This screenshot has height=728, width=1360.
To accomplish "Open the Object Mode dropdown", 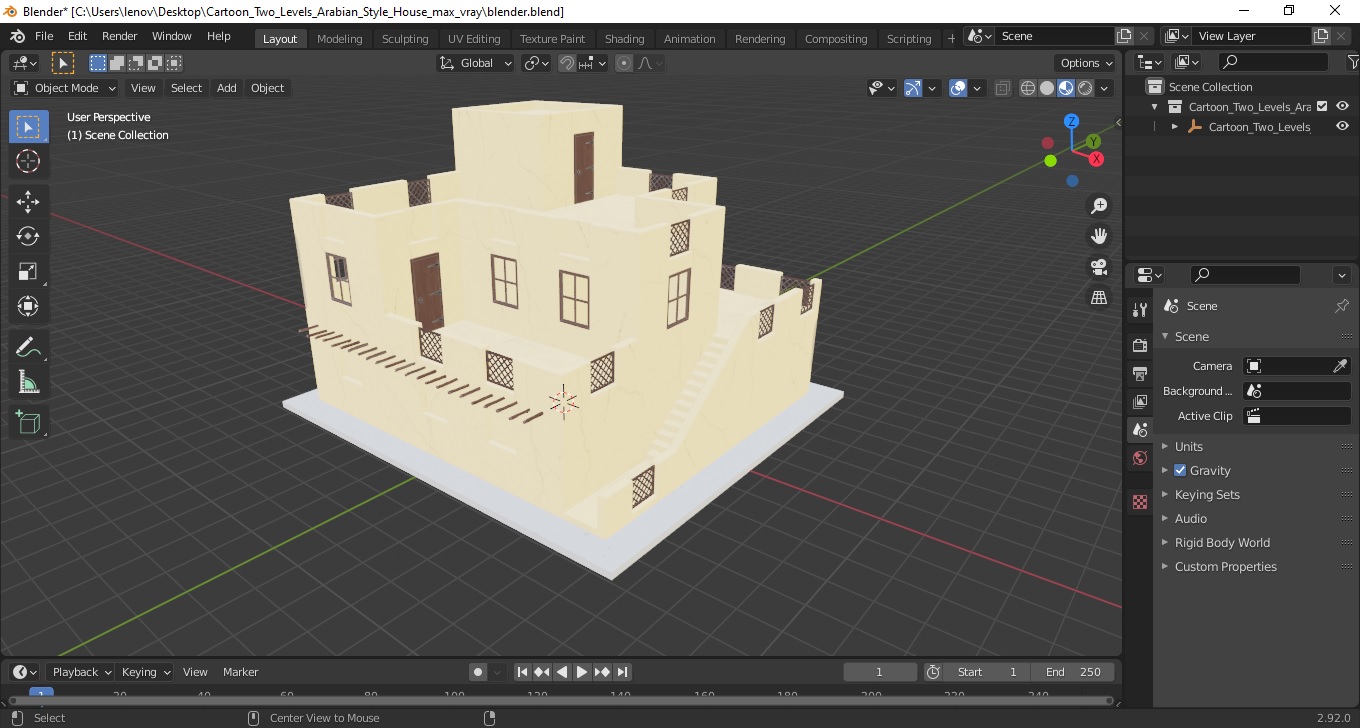I will tap(65, 88).
